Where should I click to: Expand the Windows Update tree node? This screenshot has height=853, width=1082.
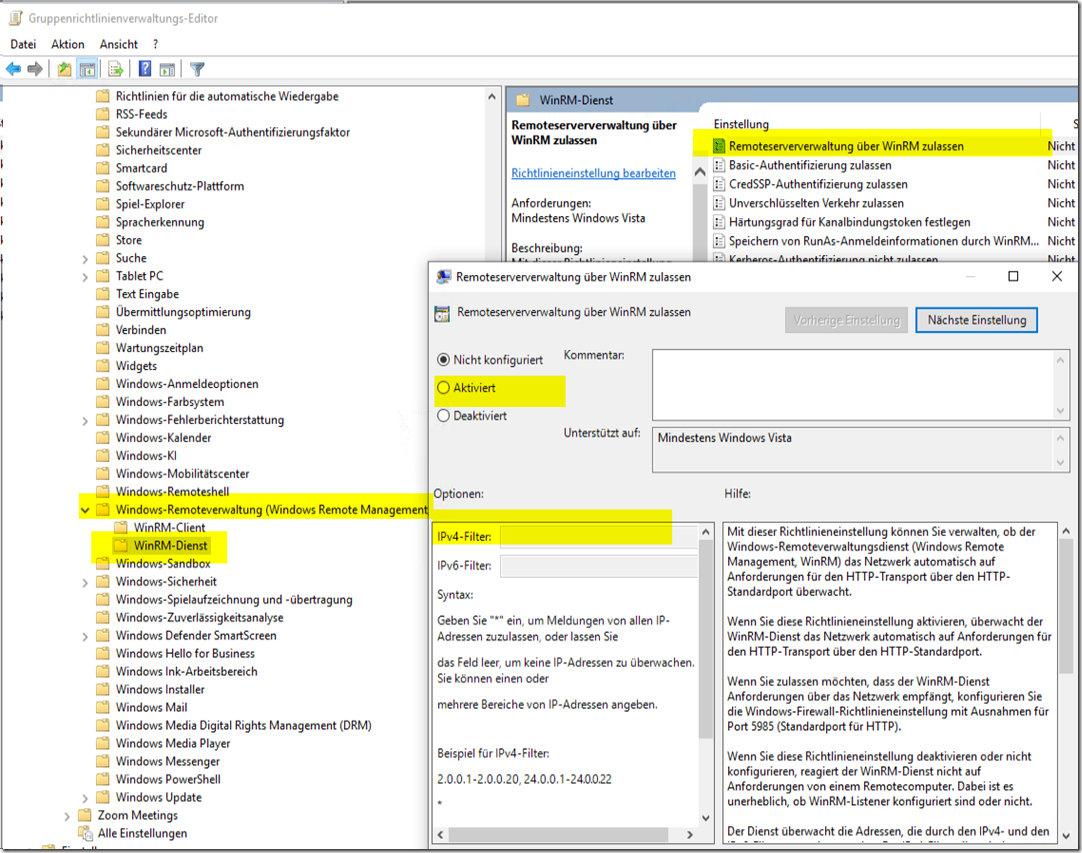85,798
